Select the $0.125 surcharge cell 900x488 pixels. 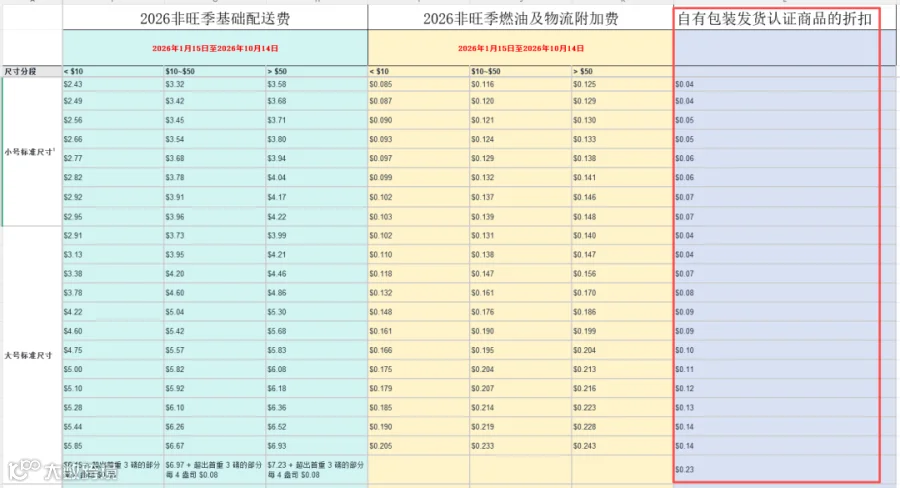pyautogui.click(x=622, y=84)
